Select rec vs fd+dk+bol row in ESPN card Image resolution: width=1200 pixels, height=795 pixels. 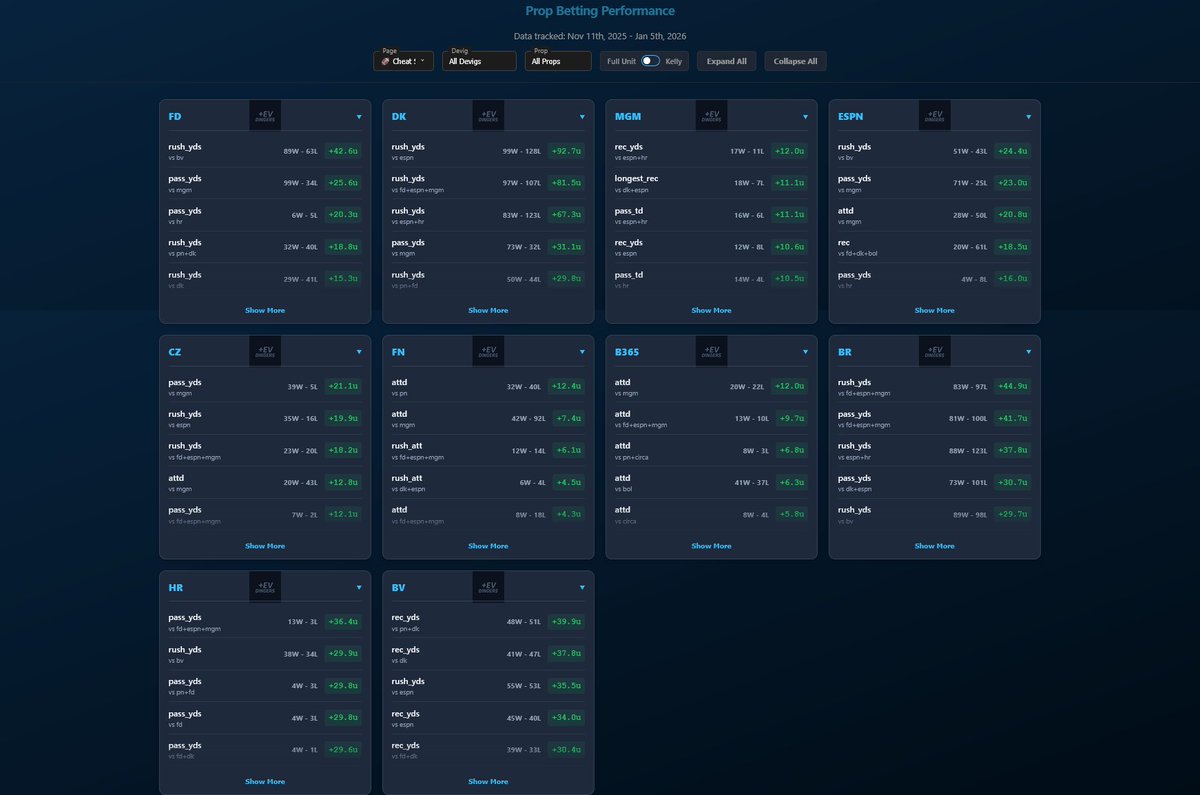coord(934,247)
